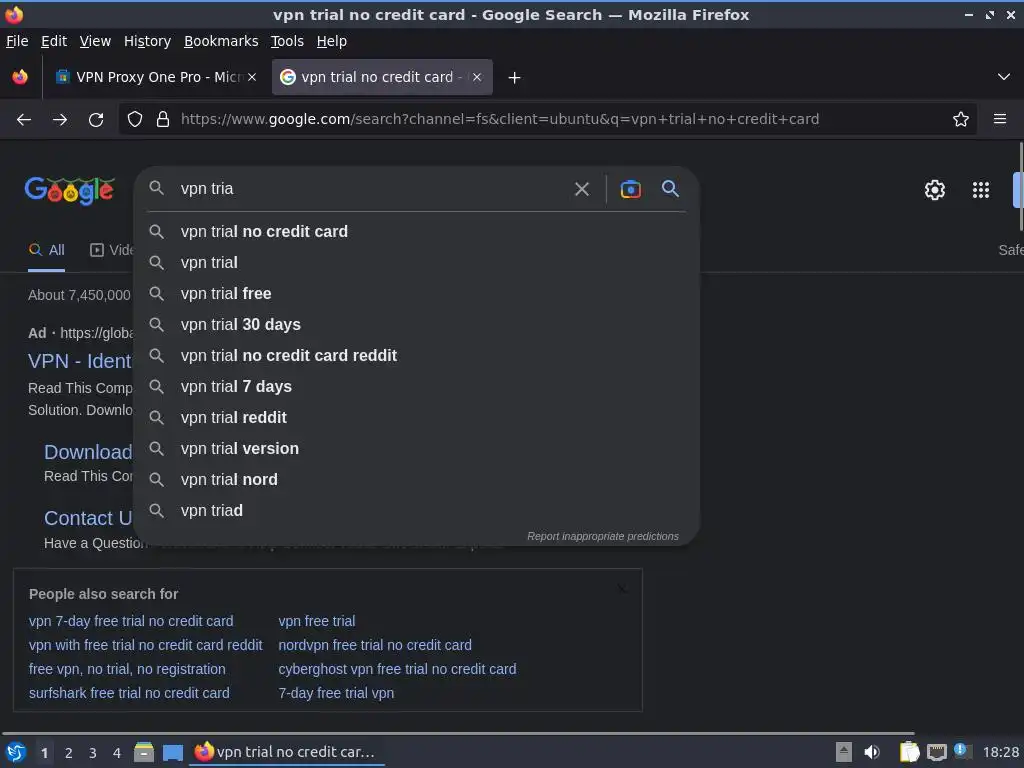Click the page vertical scrollbar

1021,186
